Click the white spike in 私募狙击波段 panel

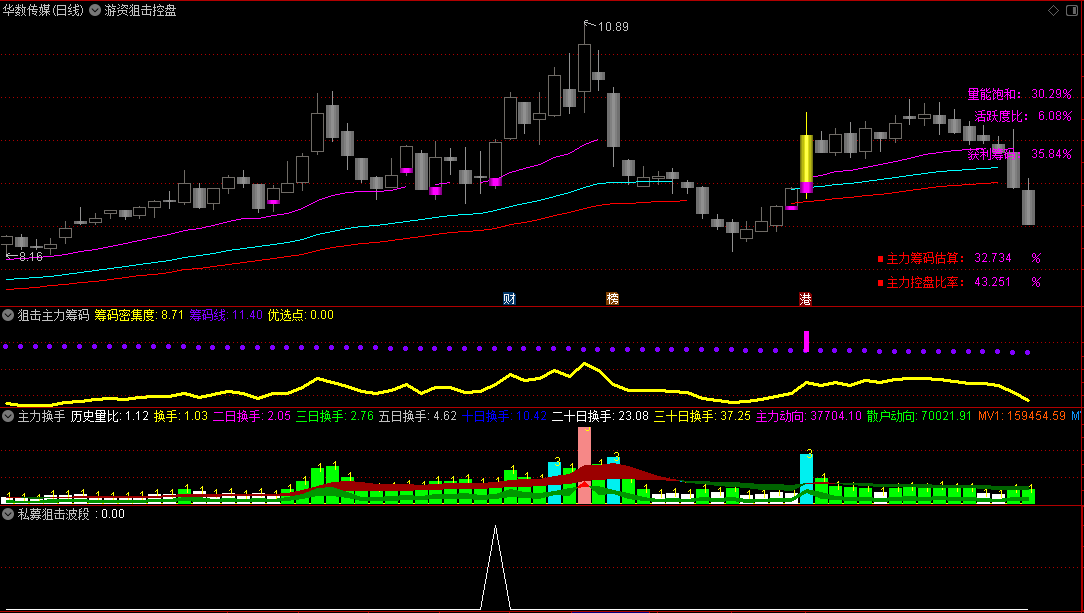(x=496, y=568)
